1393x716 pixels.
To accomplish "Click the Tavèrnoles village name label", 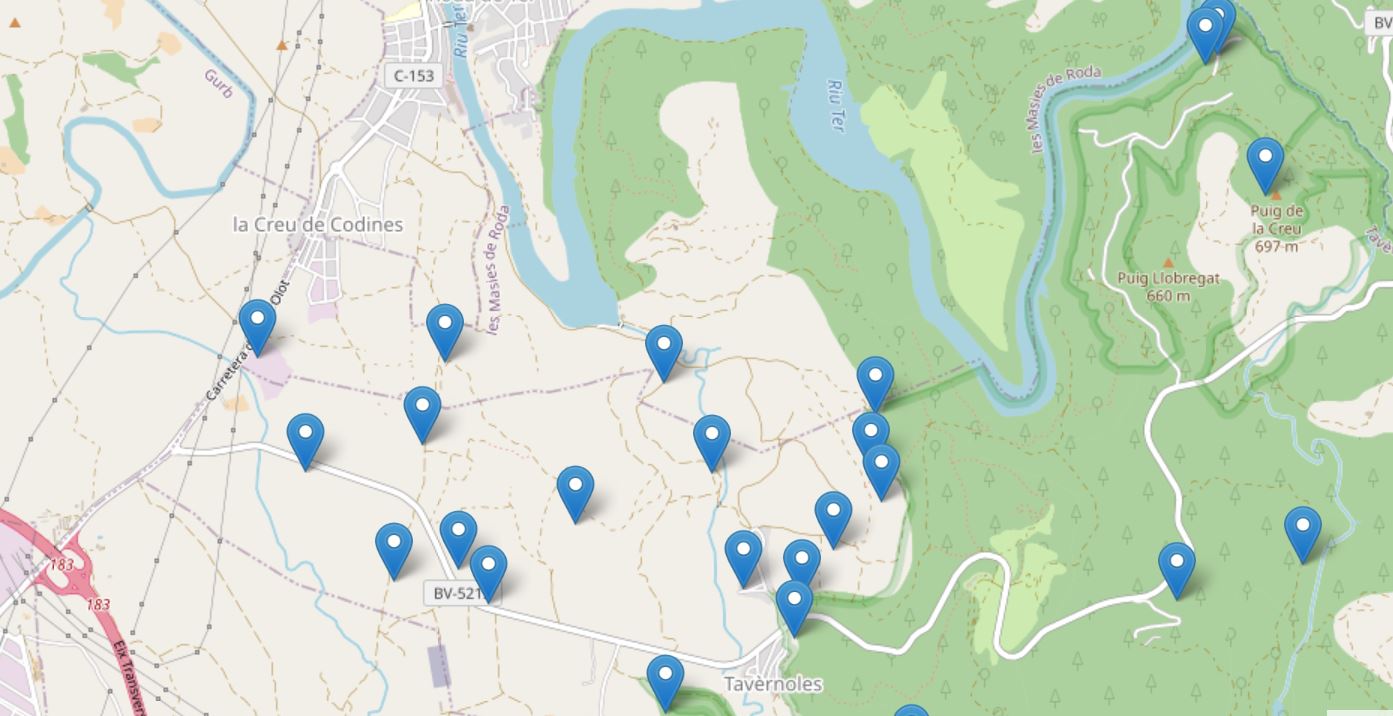I will (773, 684).
